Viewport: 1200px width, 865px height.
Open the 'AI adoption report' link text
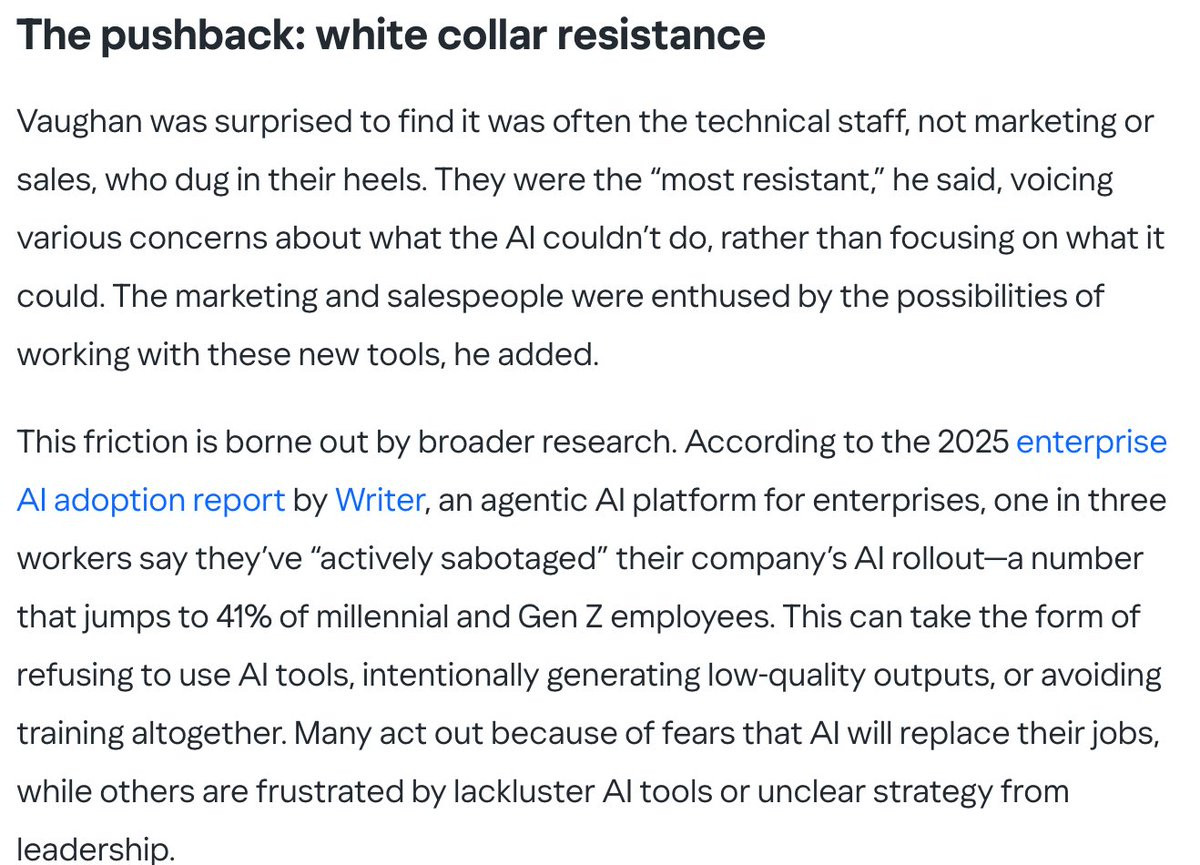click(x=151, y=500)
